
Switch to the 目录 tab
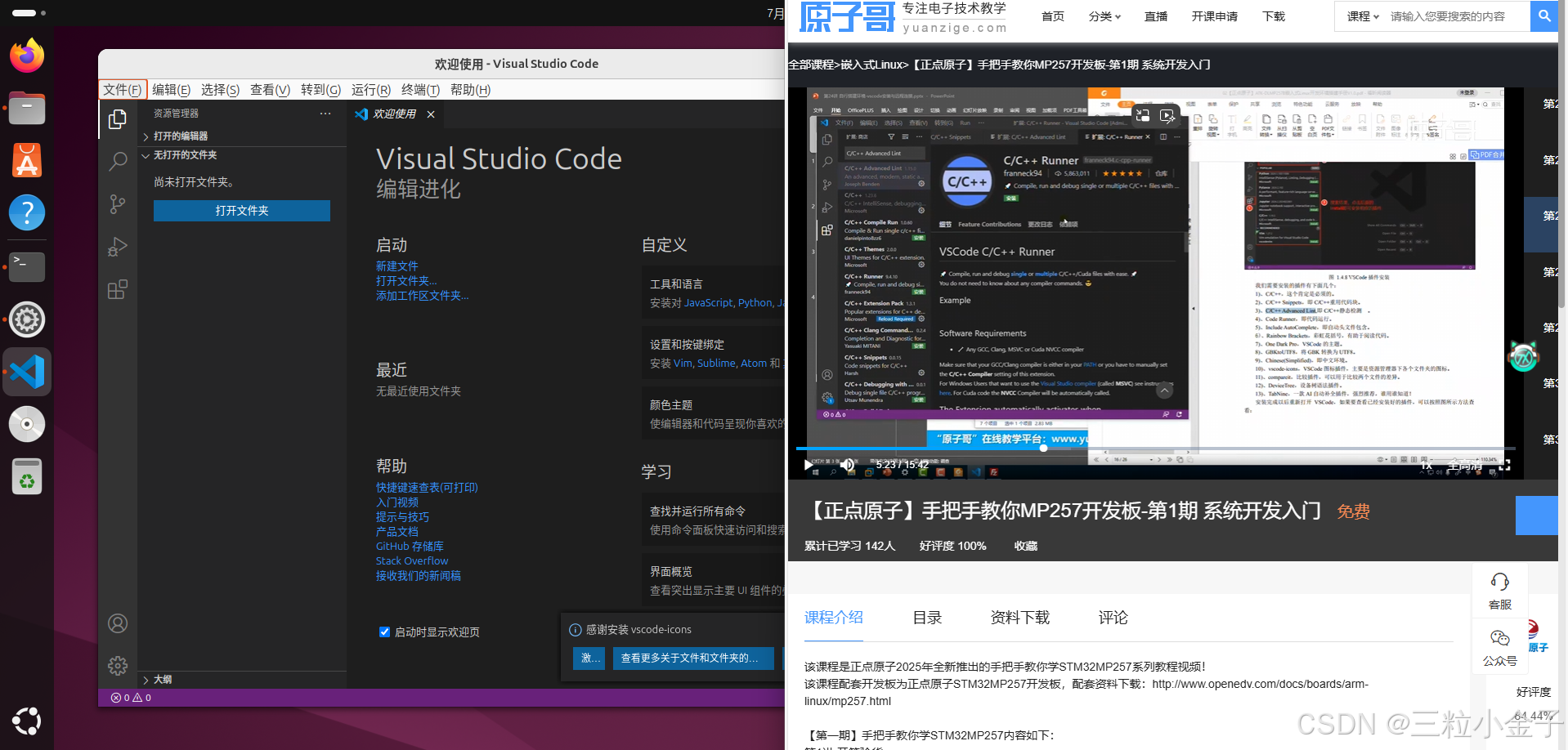(x=927, y=618)
